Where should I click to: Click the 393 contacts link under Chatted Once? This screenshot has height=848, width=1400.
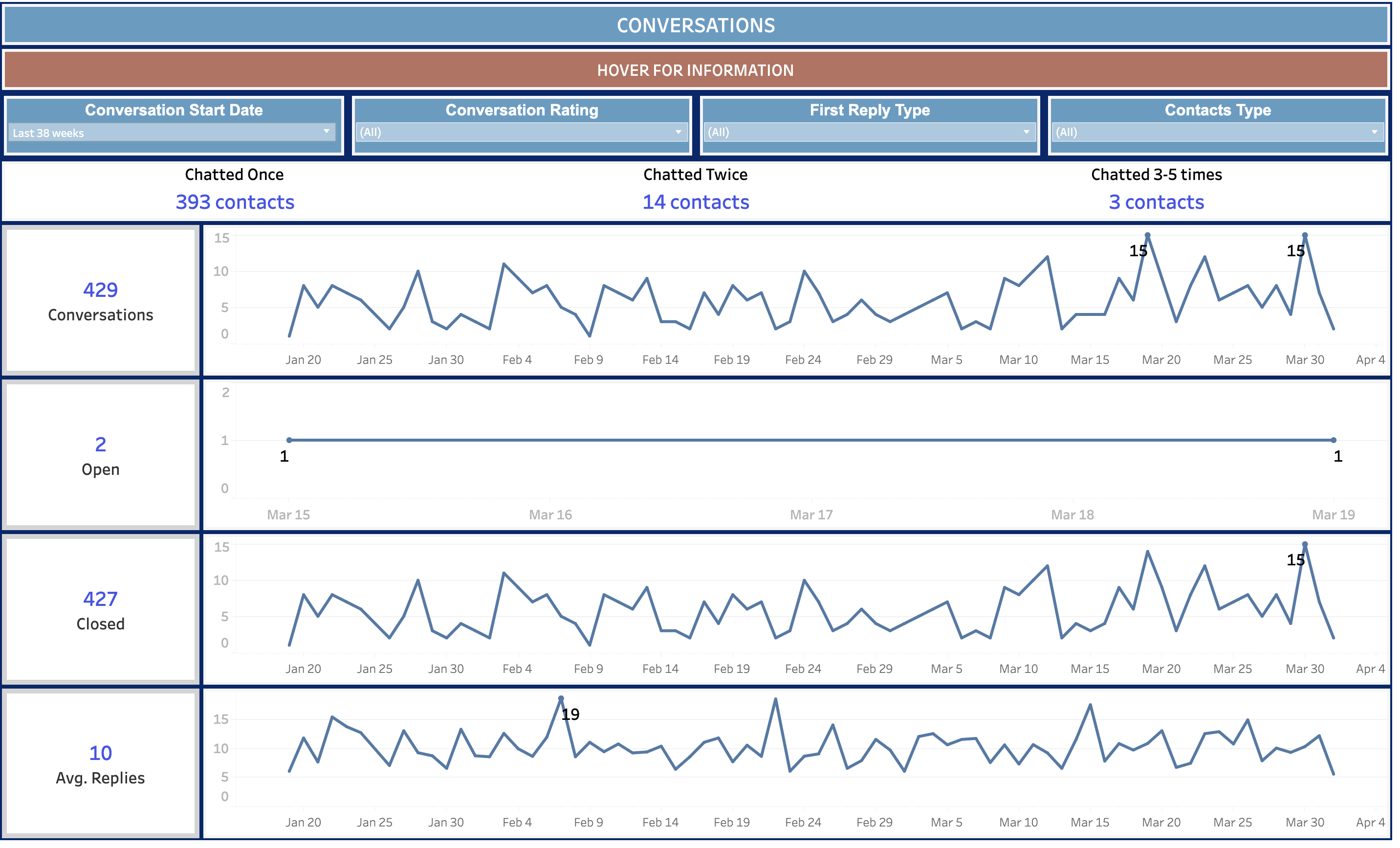pyautogui.click(x=235, y=202)
